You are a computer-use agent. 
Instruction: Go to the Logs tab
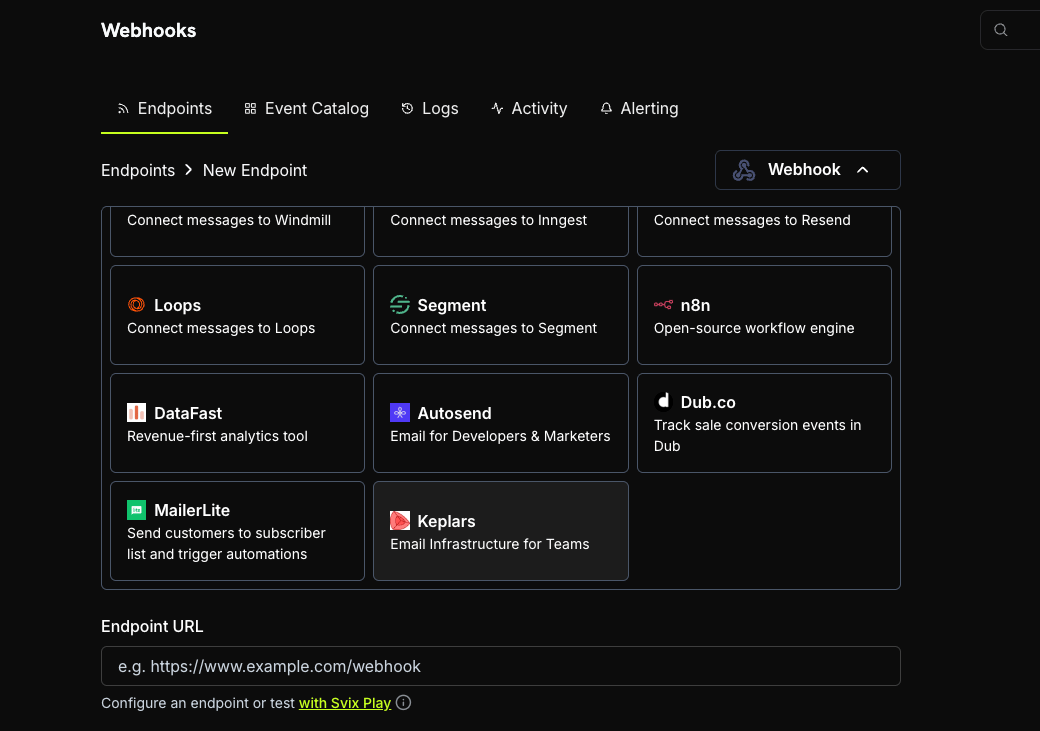[430, 109]
